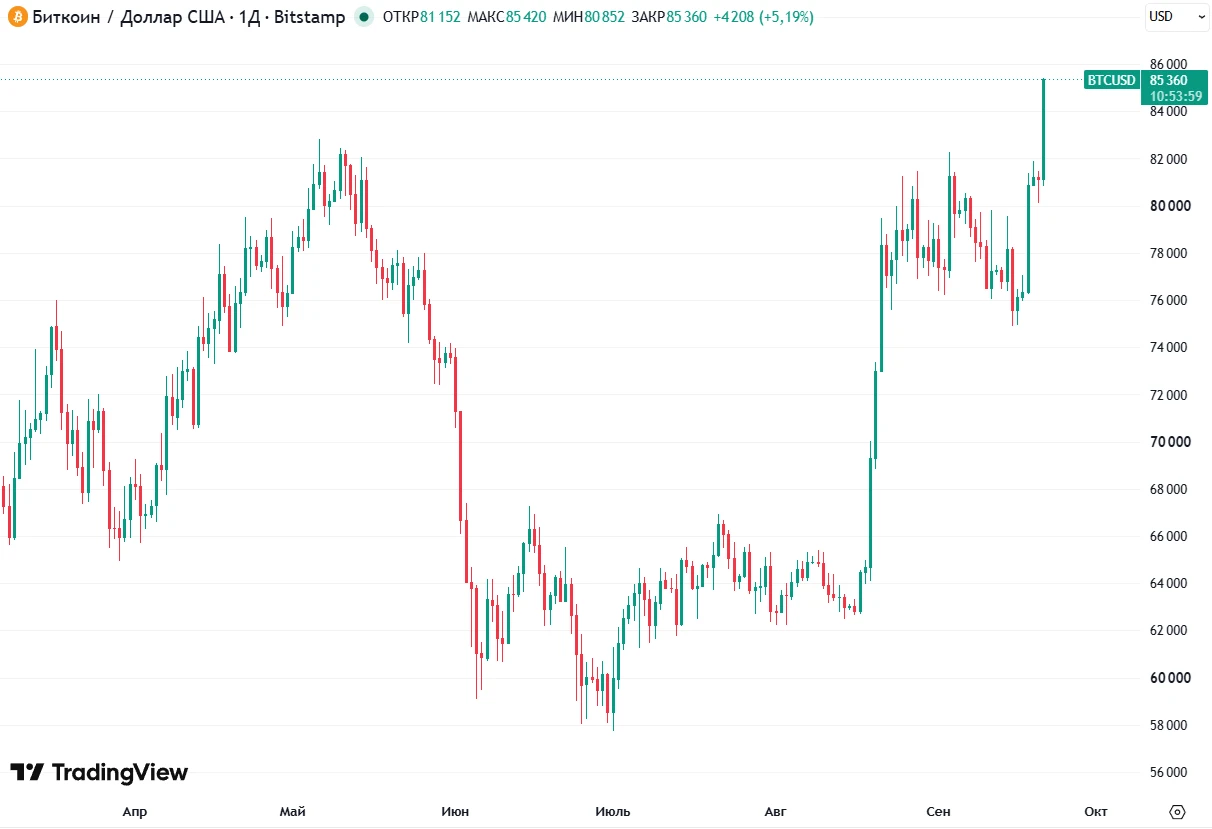Screen dimensions: 1212x829
Task: Click the 70 000 price scale label
Action: point(1168,442)
